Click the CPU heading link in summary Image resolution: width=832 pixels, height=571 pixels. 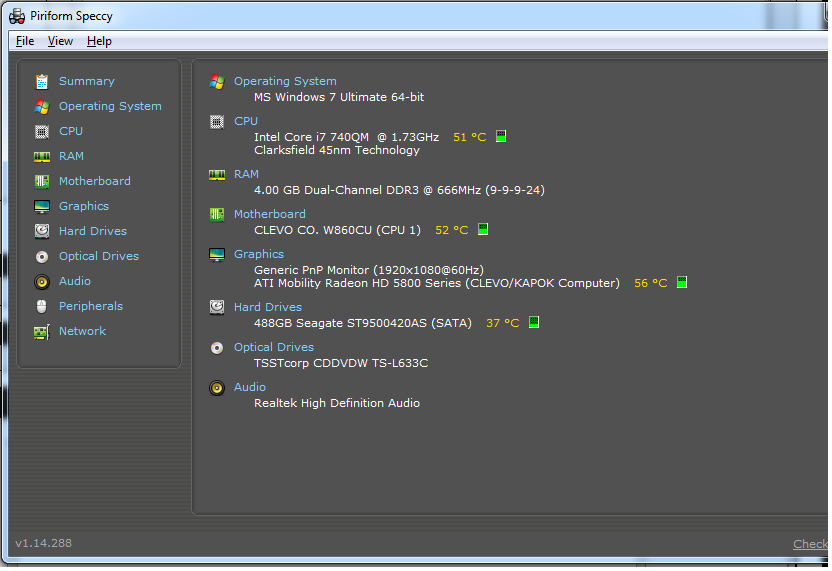click(x=246, y=121)
